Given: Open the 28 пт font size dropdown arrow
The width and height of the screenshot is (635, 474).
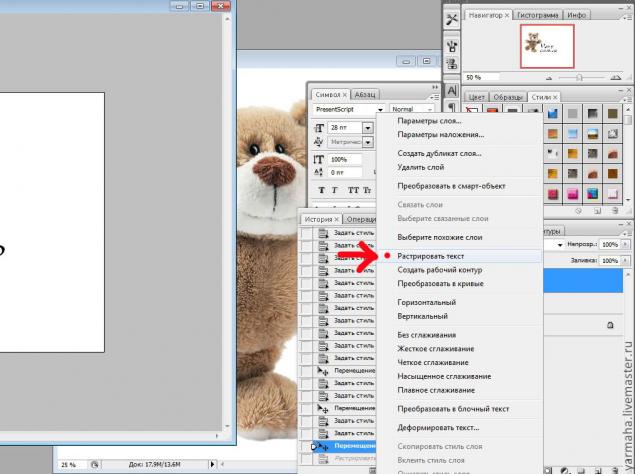Looking at the screenshot, I should (x=368, y=128).
